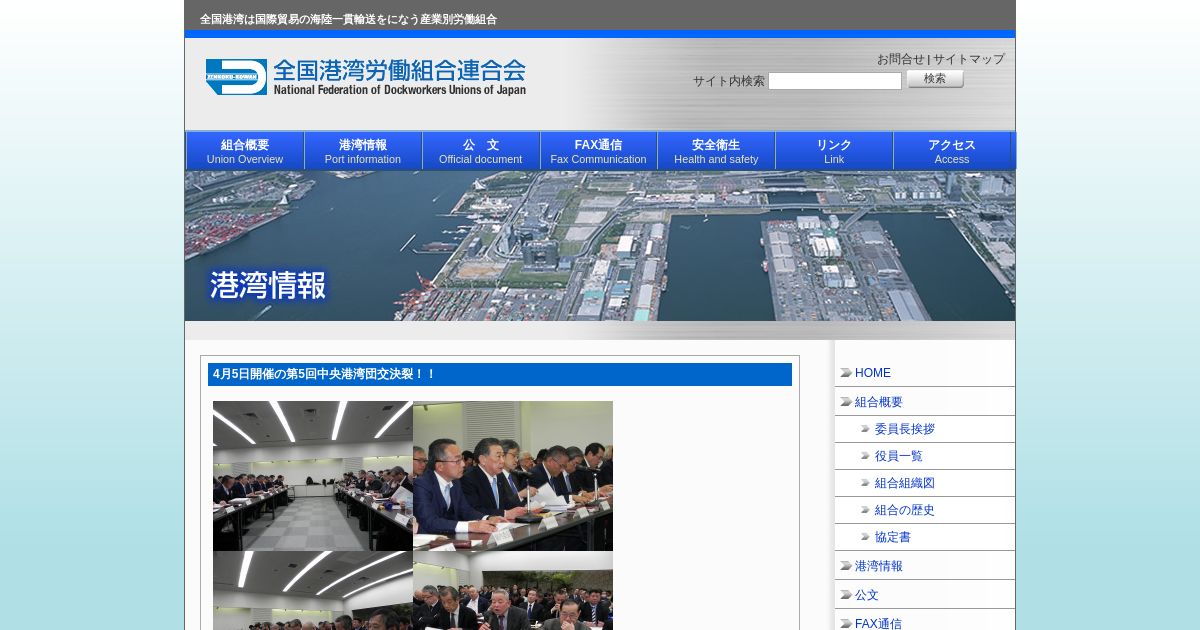Screen dimensions: 1200x630
Task: Click the arrow bullet beside 組合の歴史
Action: [866, 510]
